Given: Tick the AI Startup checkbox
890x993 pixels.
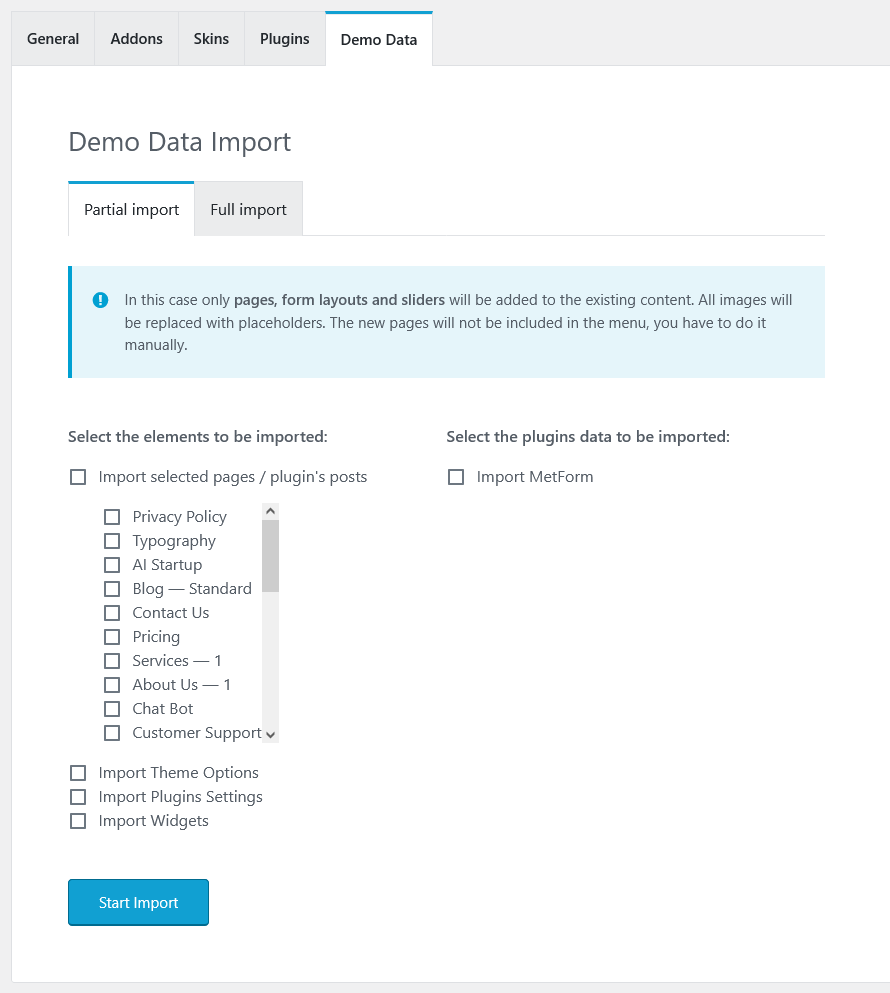Looking at the screenshot, I should (x=112, y=565).
